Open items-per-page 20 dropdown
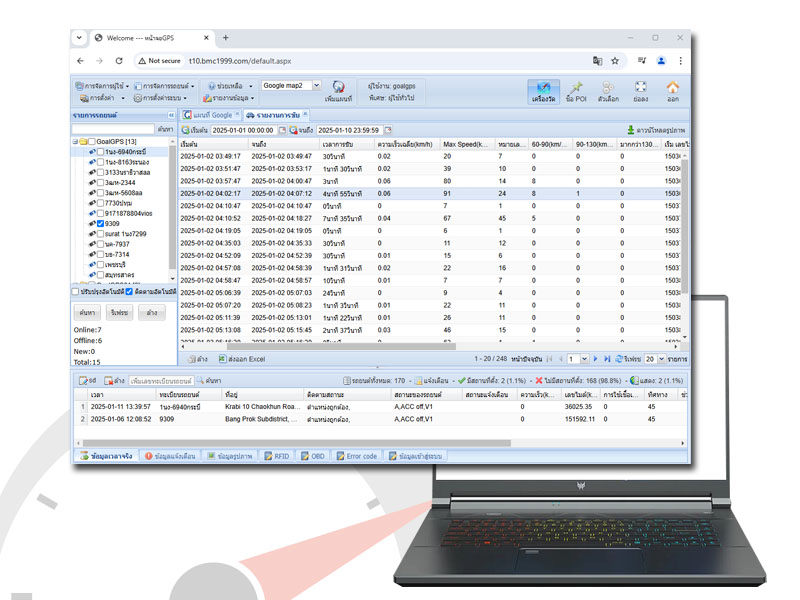This screenshot has height=600, width=800. pyautogui.click(x=661, y=359)
